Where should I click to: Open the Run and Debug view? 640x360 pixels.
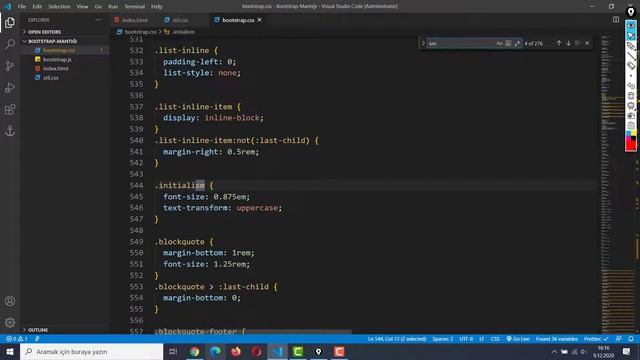click(x=10, y=87)
